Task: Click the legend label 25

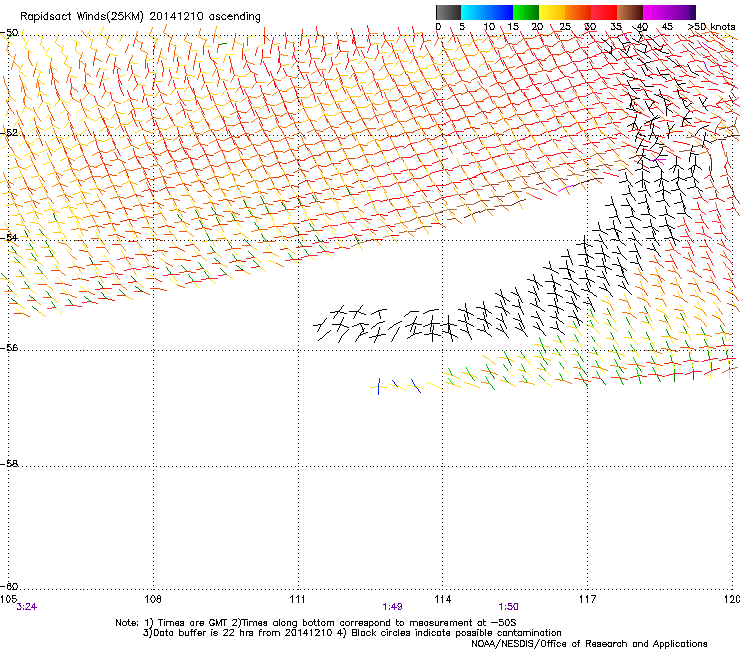Action: 565,27
